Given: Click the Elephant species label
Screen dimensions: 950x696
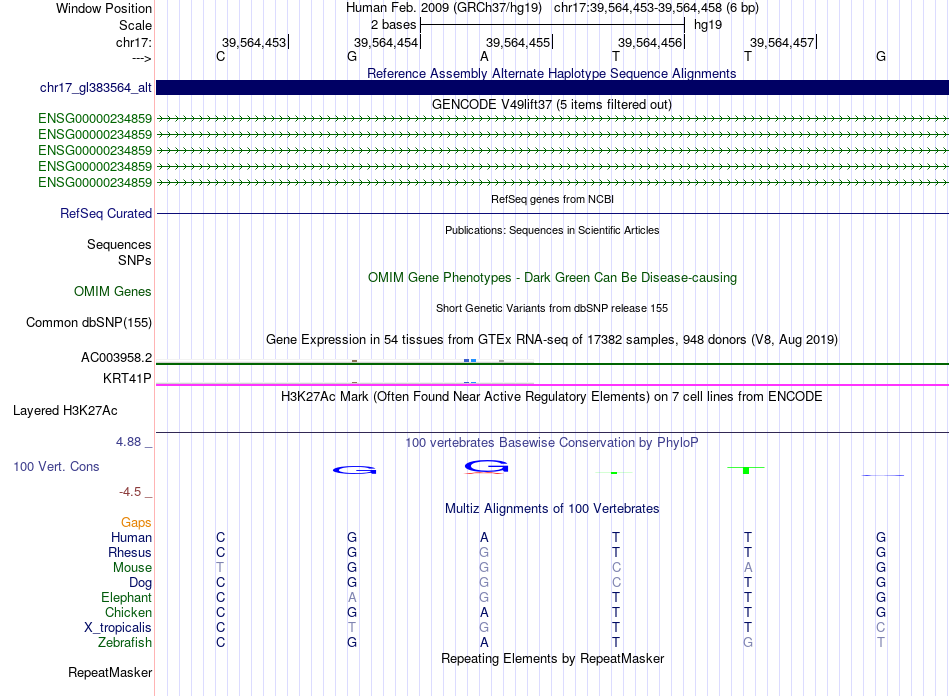Looking at the screenshot, I should (x=127, y=597).
